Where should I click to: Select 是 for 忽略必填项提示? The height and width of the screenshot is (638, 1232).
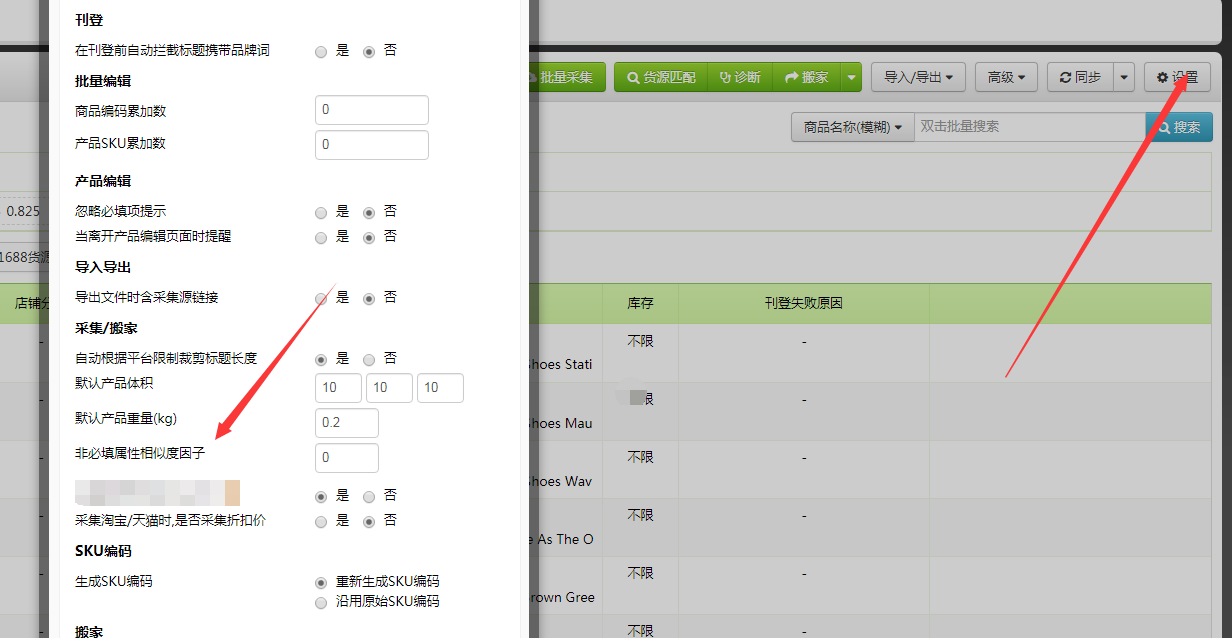pos(321,212)
